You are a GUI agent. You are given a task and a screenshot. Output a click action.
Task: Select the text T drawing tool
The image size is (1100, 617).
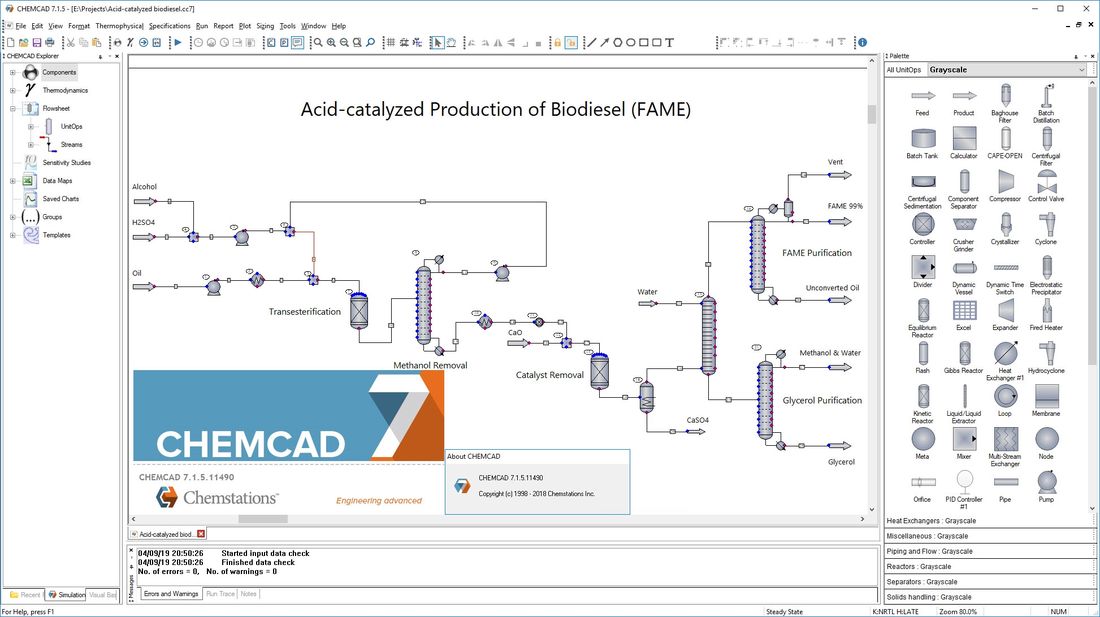point(669,43)
